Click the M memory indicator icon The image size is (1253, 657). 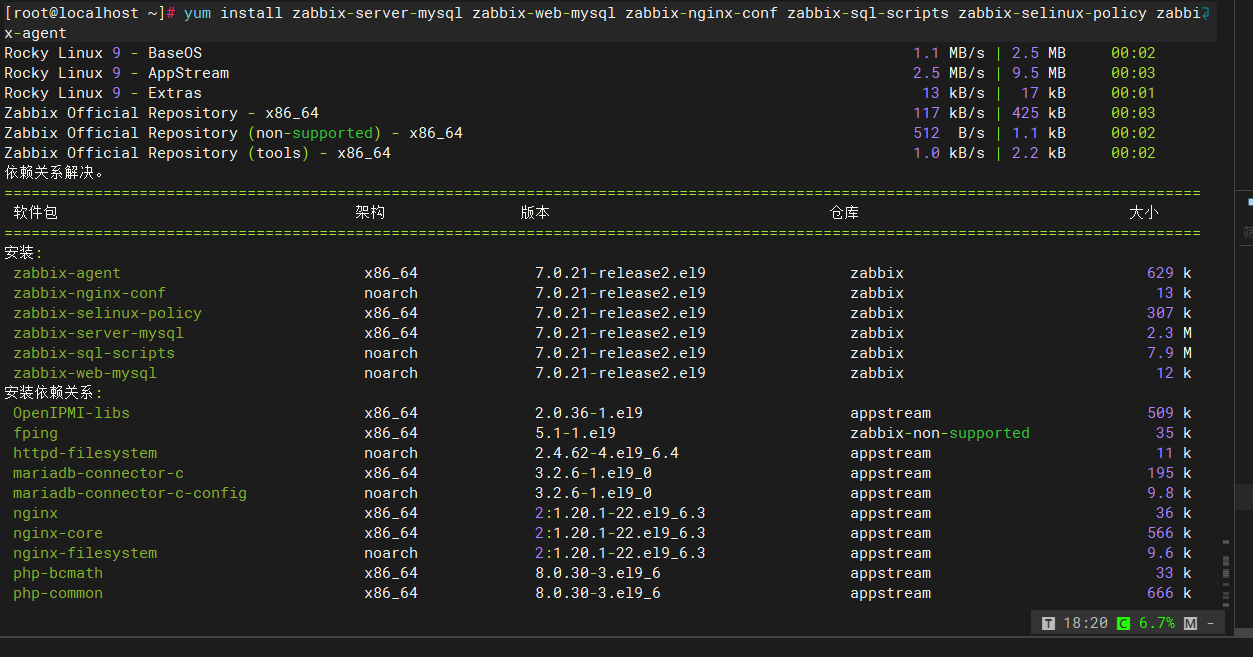point(1190,623)
